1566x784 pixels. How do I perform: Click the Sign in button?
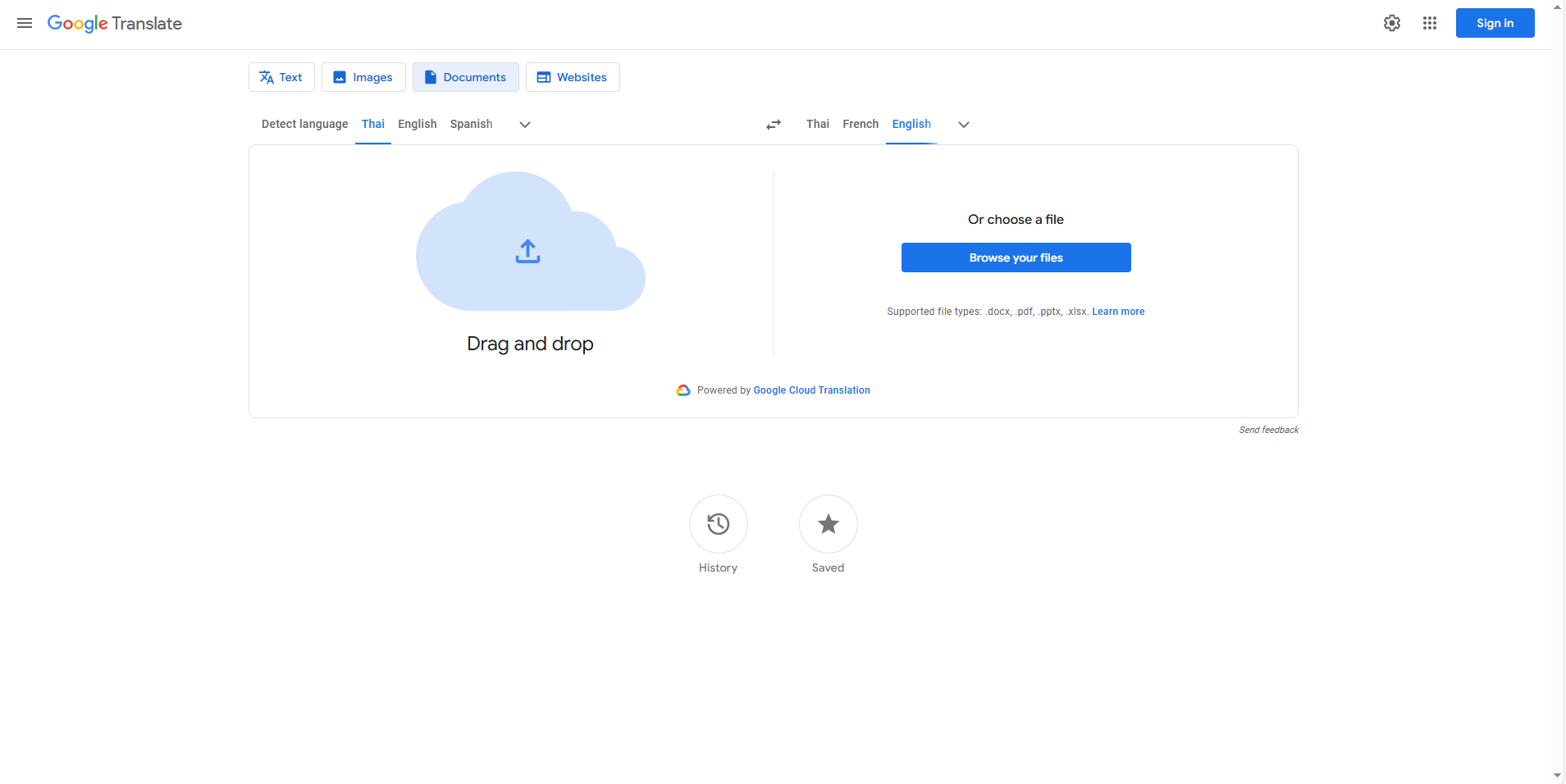pos(1495,23)
